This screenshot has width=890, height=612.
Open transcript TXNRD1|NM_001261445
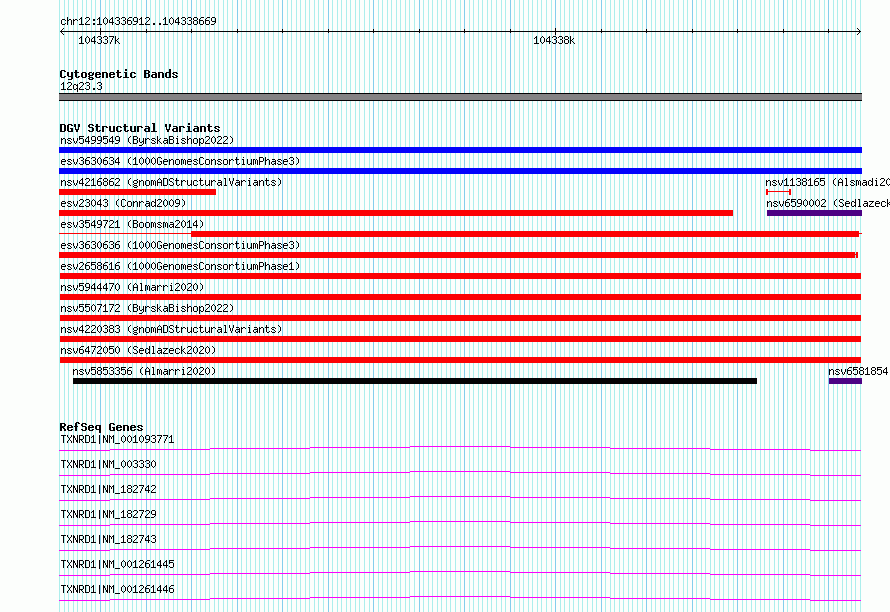tap(117, 564)
